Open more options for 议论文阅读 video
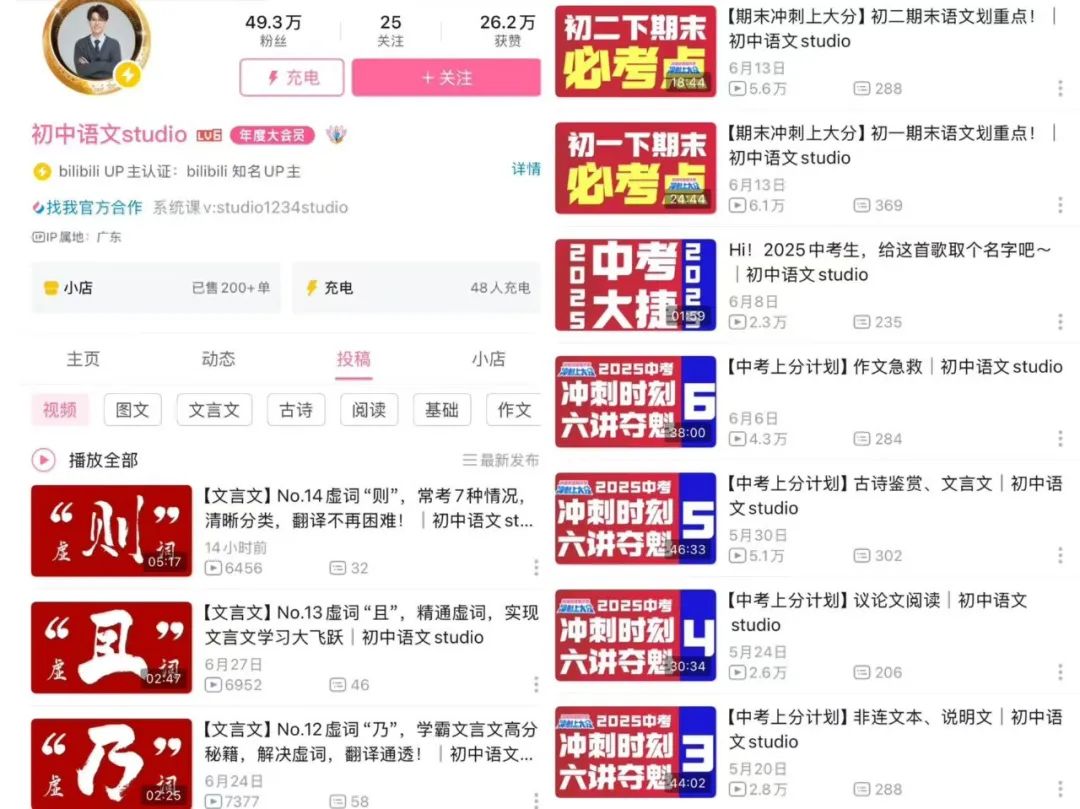1080x809 pixels. tap(1060, 672)
